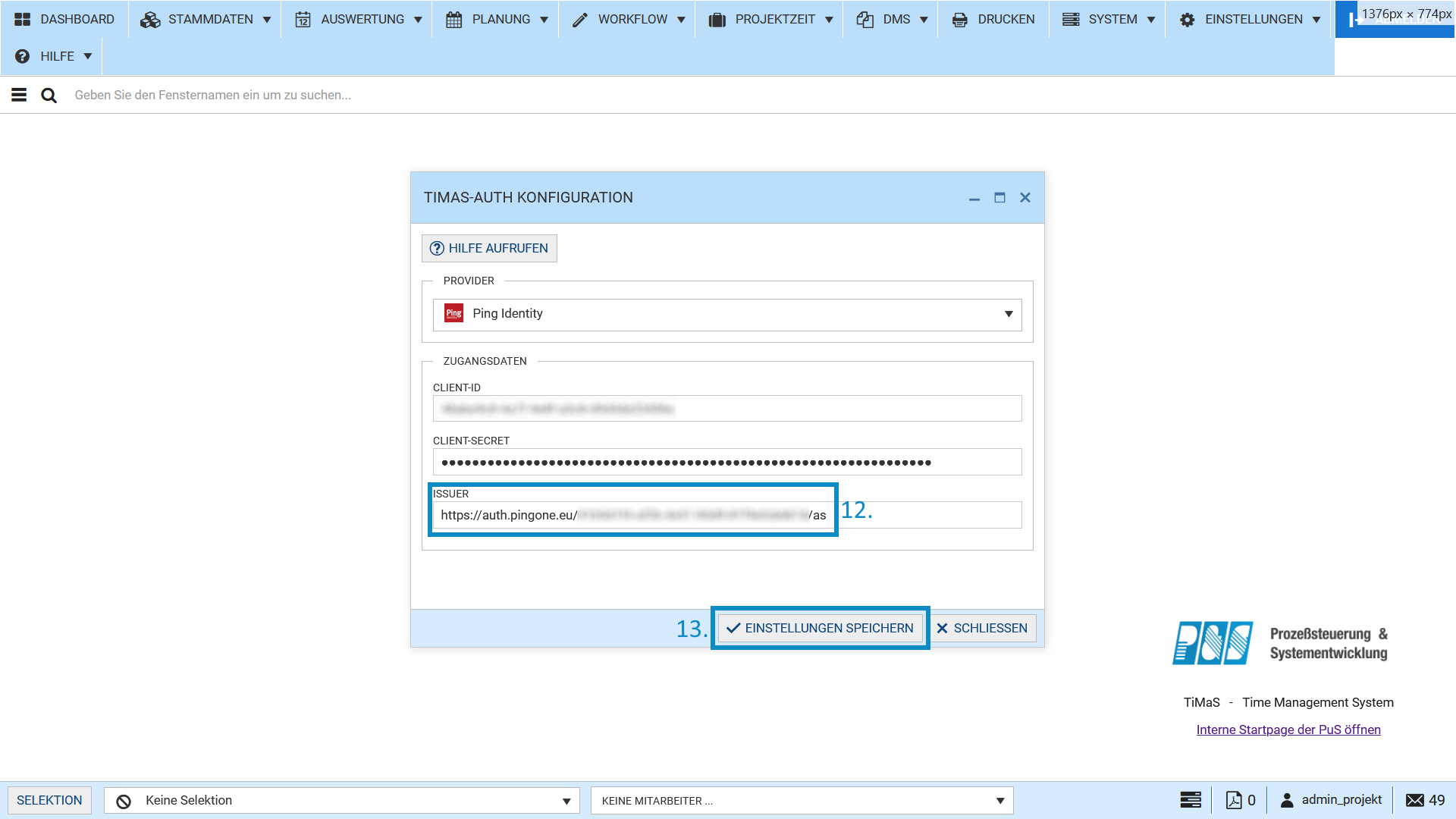Image resolution: width=1456 pixels, height=819 pixels.
Task: Expand the Projektzeit dropdown arrow
Action: 829,20
